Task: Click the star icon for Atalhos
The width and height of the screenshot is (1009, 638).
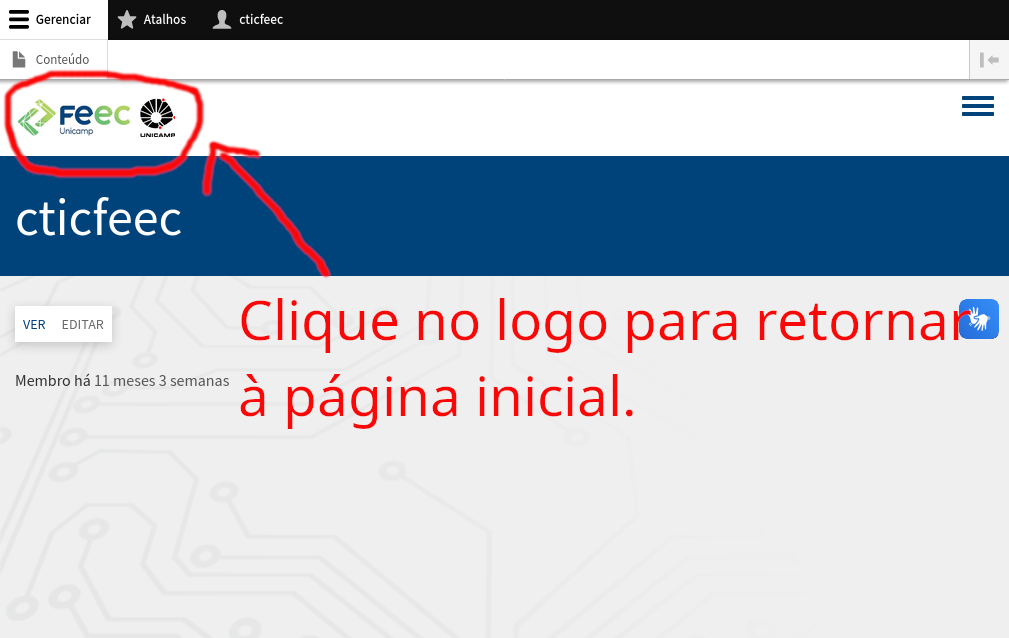Action: [127, 19]
